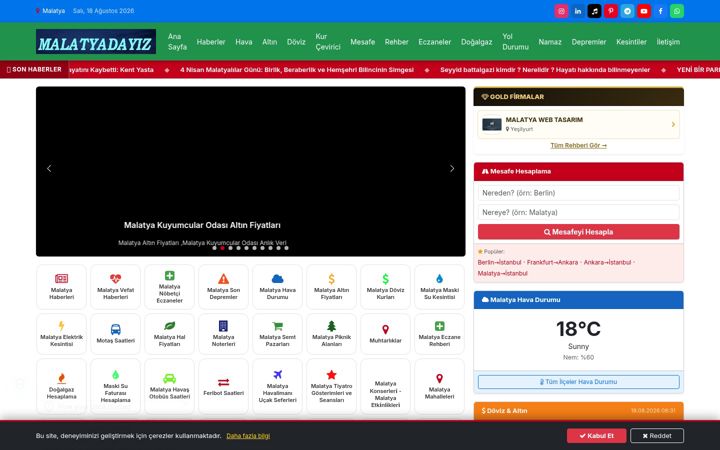Open the Malatya Konserleri Etkinlikleri tile

click(385, 387)
